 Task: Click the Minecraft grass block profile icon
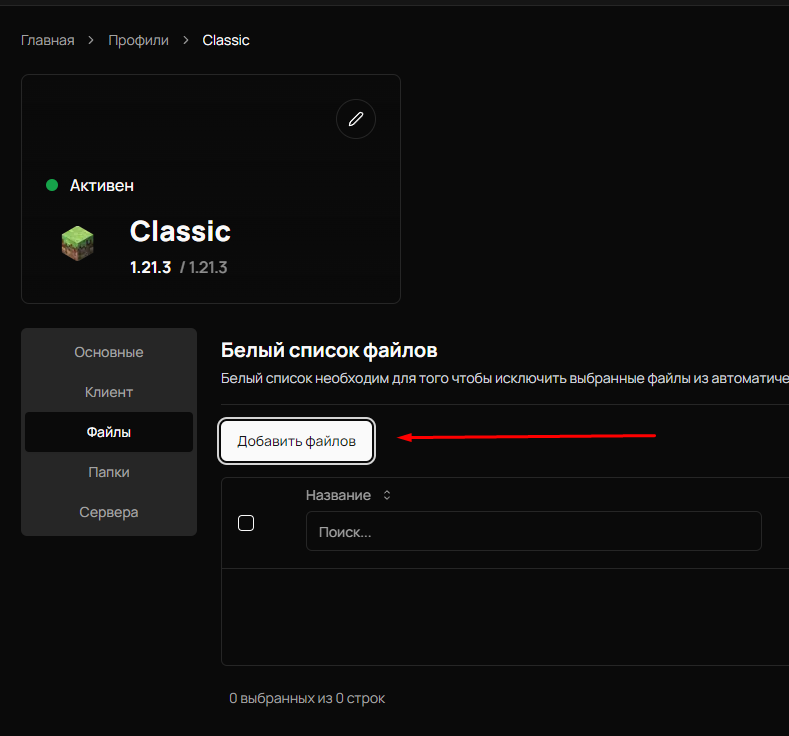coord(77,242)
